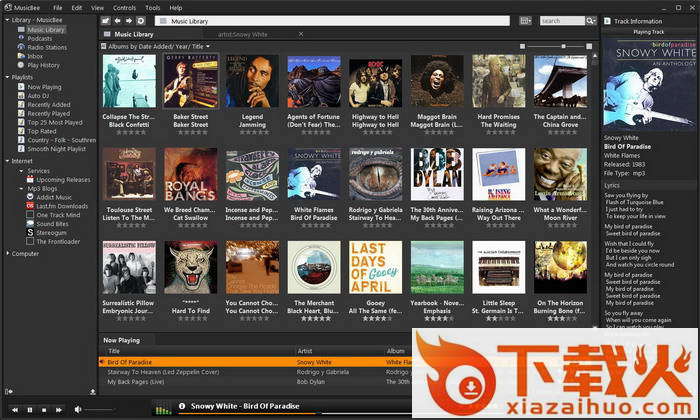700x420 pixels.
Task: Select the Legend album cover
Action: click(252, 81)
